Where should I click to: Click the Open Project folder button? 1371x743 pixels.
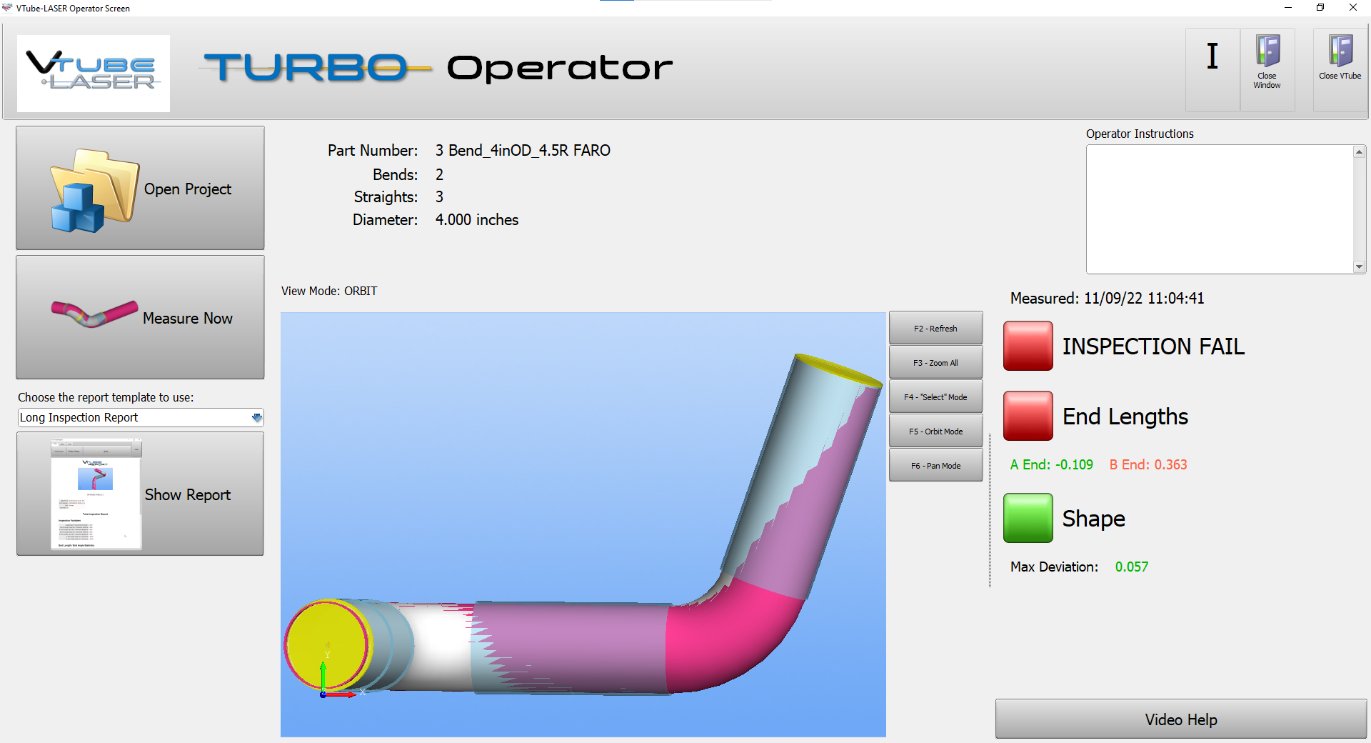click(140, 188)
